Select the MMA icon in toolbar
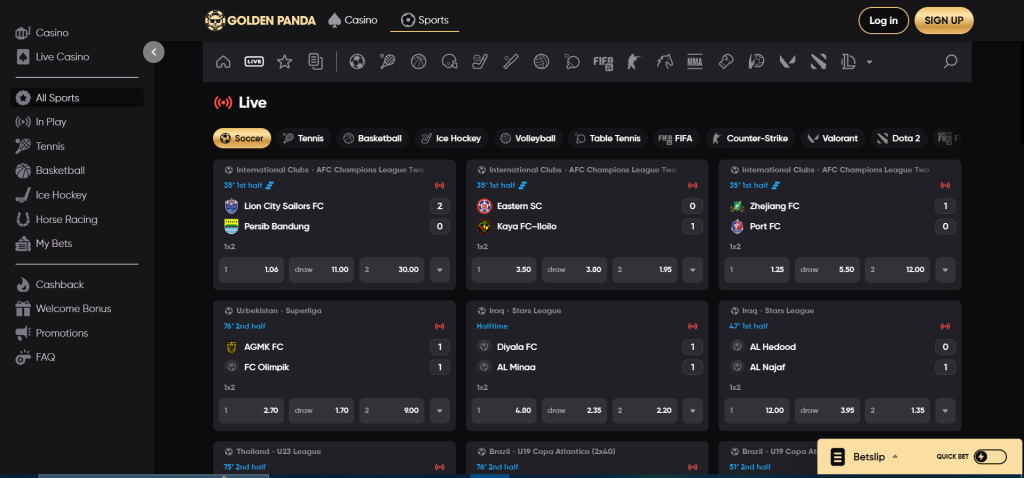Screen dimensions: 1024x478 tap(695, 62)
